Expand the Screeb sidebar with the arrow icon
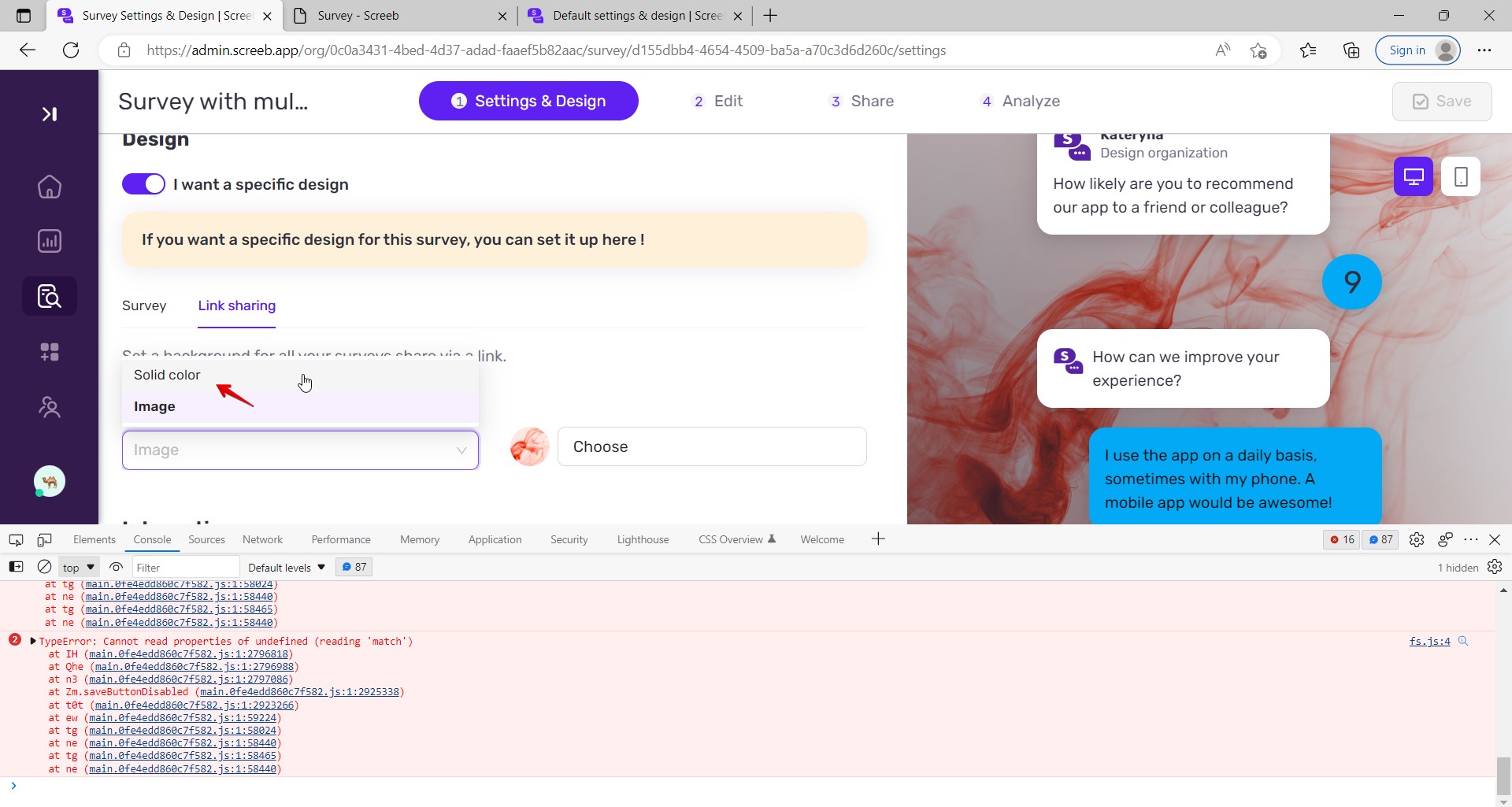 click(x=49, y=114)
